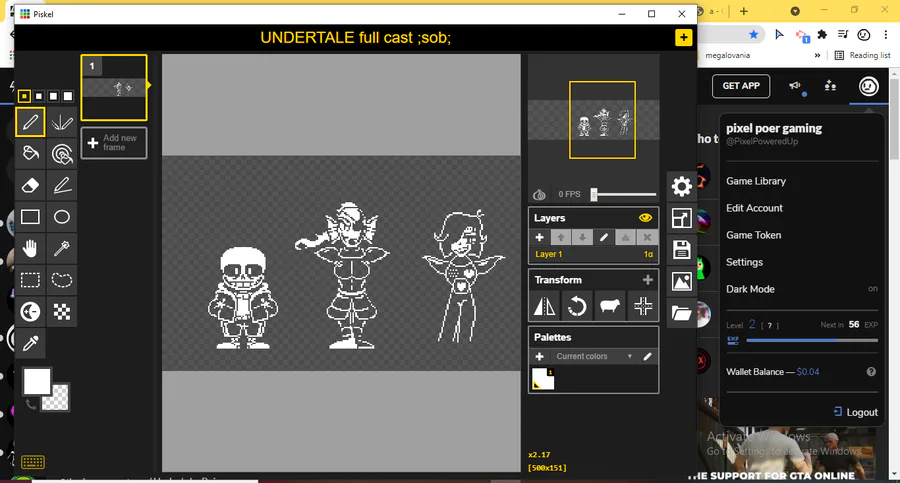The image size is (900, 483).
Task: Click the GET APP button
Action: point(741,86)
